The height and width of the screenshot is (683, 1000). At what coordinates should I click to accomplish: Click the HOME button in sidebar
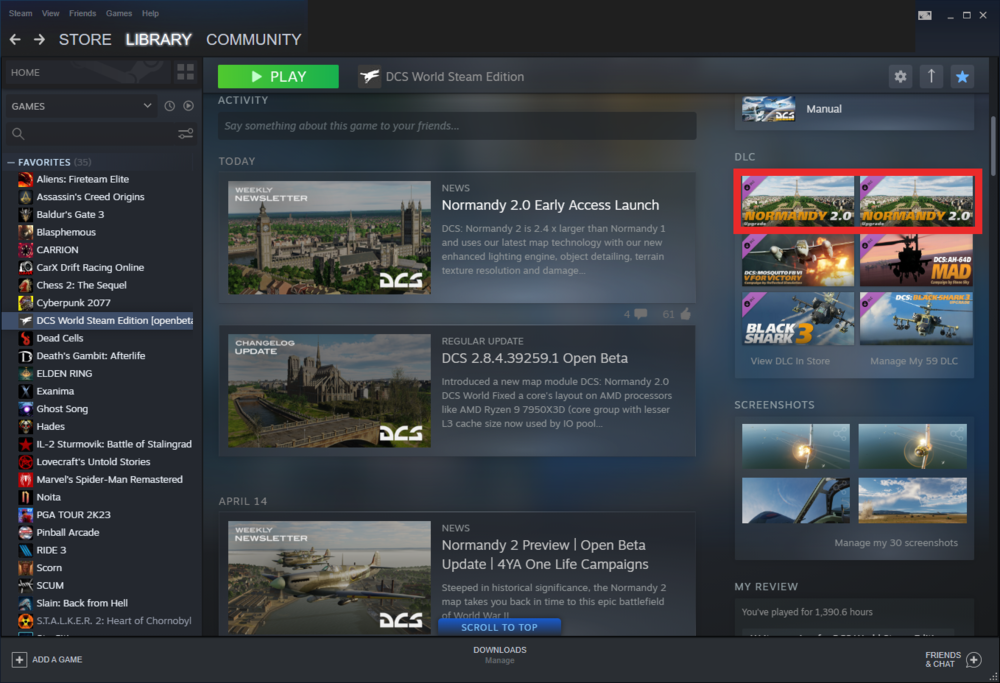[x=87, y=72]
